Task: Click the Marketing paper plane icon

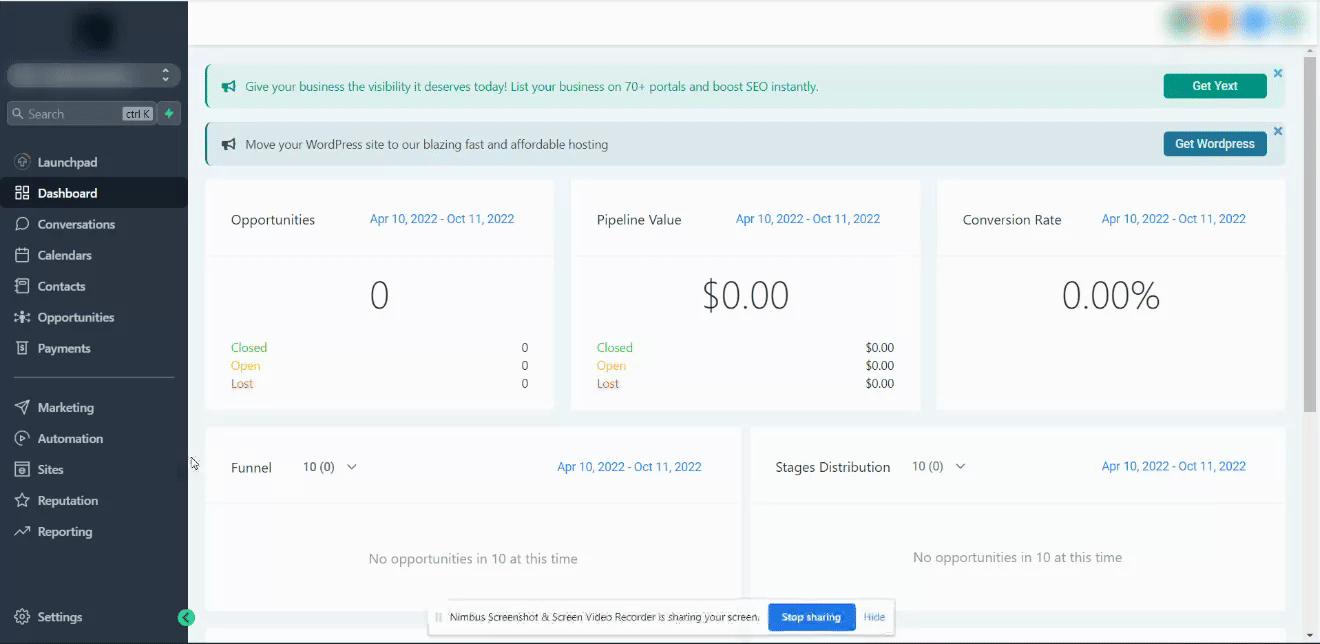Action: 22,407
